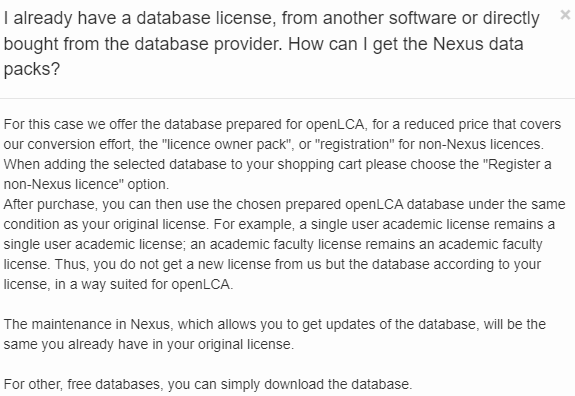Click "How can I get the Nexus data" heading text

click(x=406, y=44)
